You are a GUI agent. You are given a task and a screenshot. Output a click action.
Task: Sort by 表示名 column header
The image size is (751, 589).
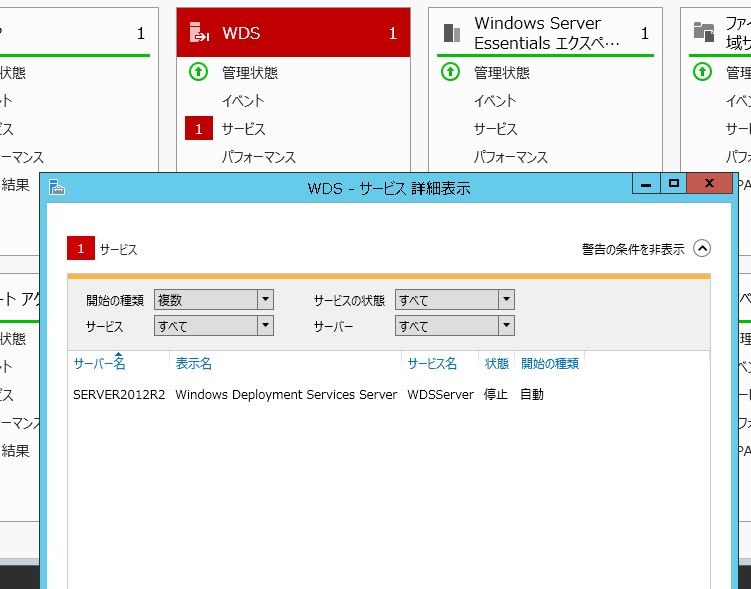pyautogui.click(x=193, y=363)
